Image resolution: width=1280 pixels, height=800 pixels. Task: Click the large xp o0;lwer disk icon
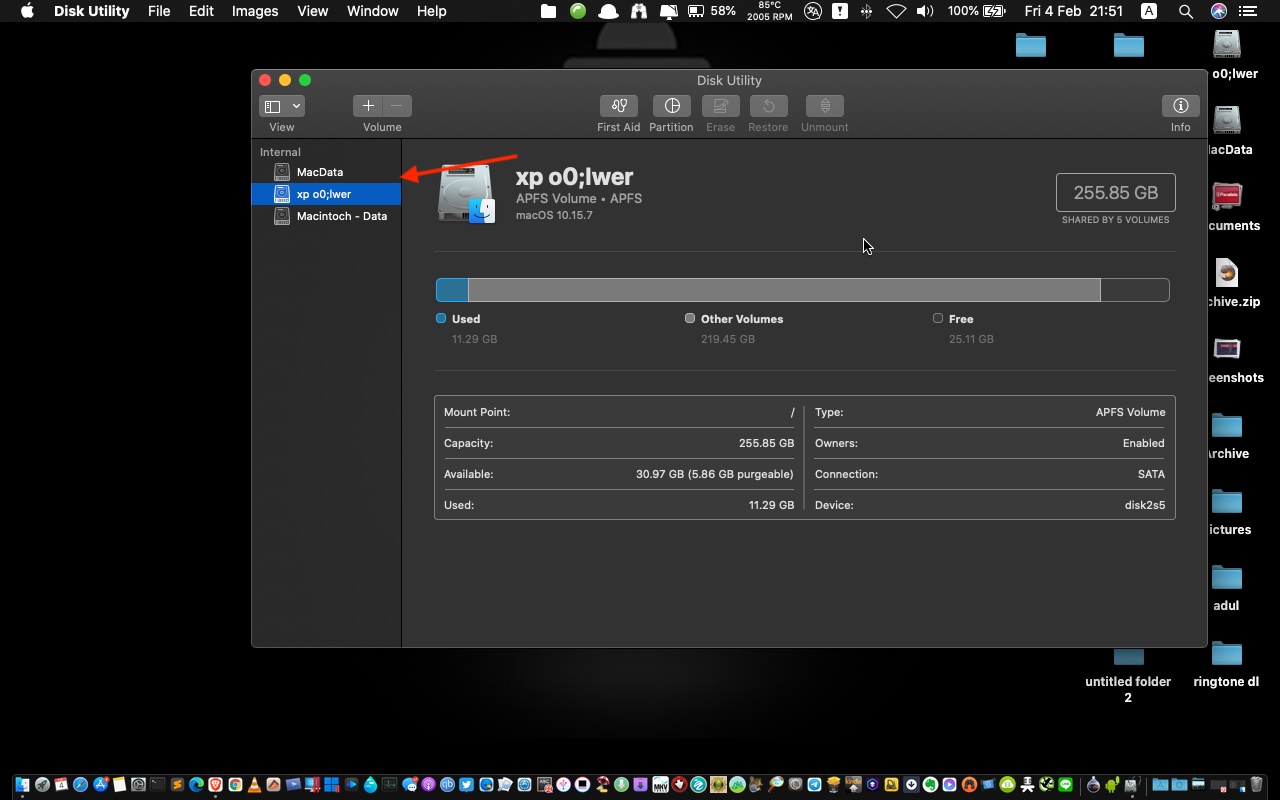click(466, 194)
